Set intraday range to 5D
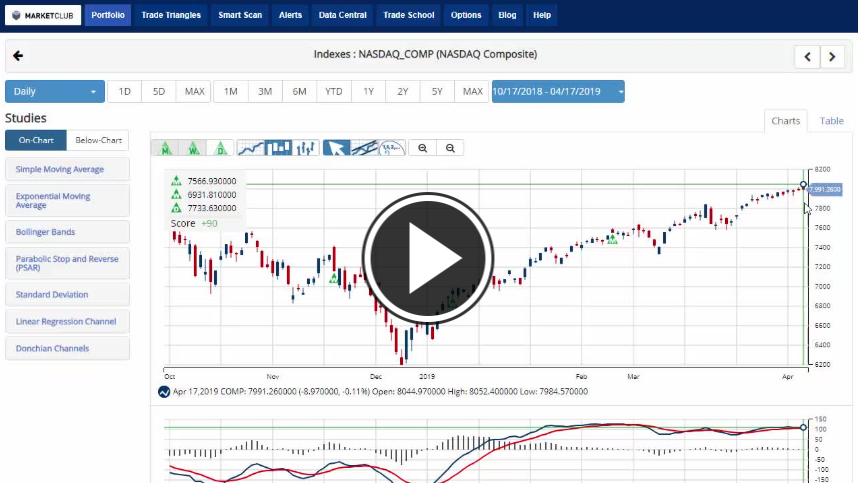The height and width of the screenshot is (483, 858). tap(159, 91)
